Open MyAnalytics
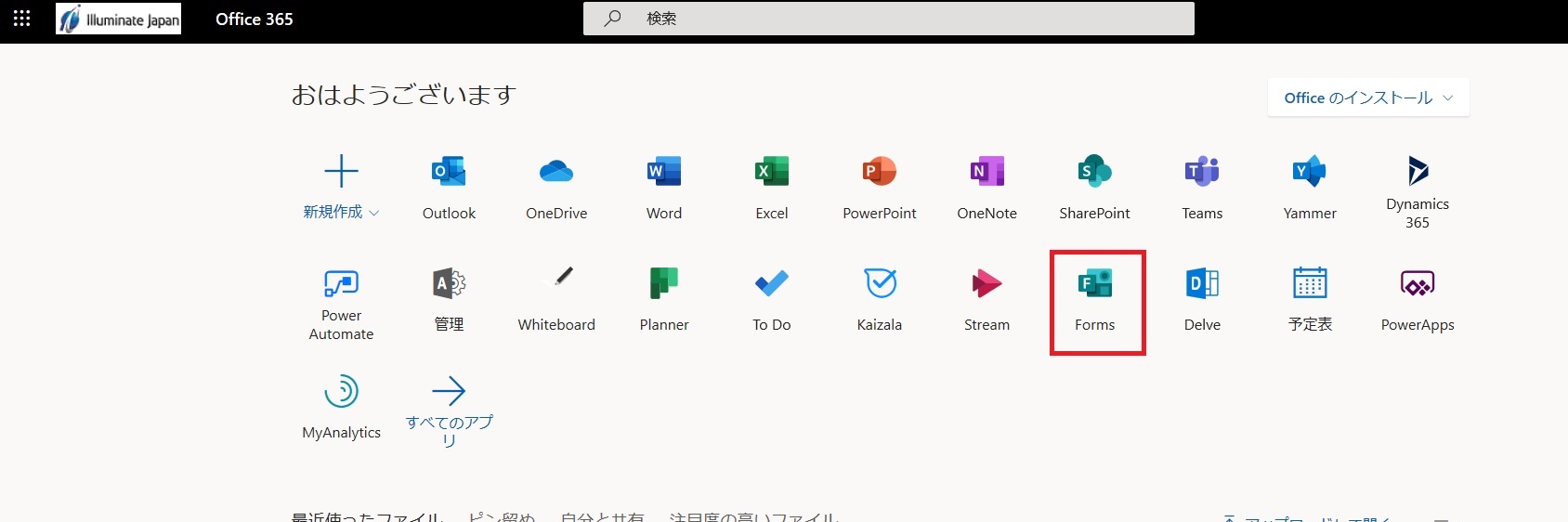Screen dimensions: 1568x522 (341, 407)
